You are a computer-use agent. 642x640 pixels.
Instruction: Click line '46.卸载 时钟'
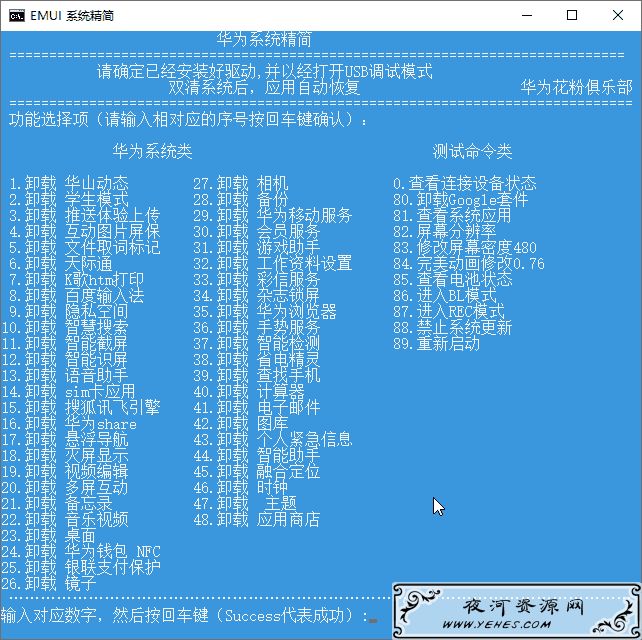[x=241, y=487]
